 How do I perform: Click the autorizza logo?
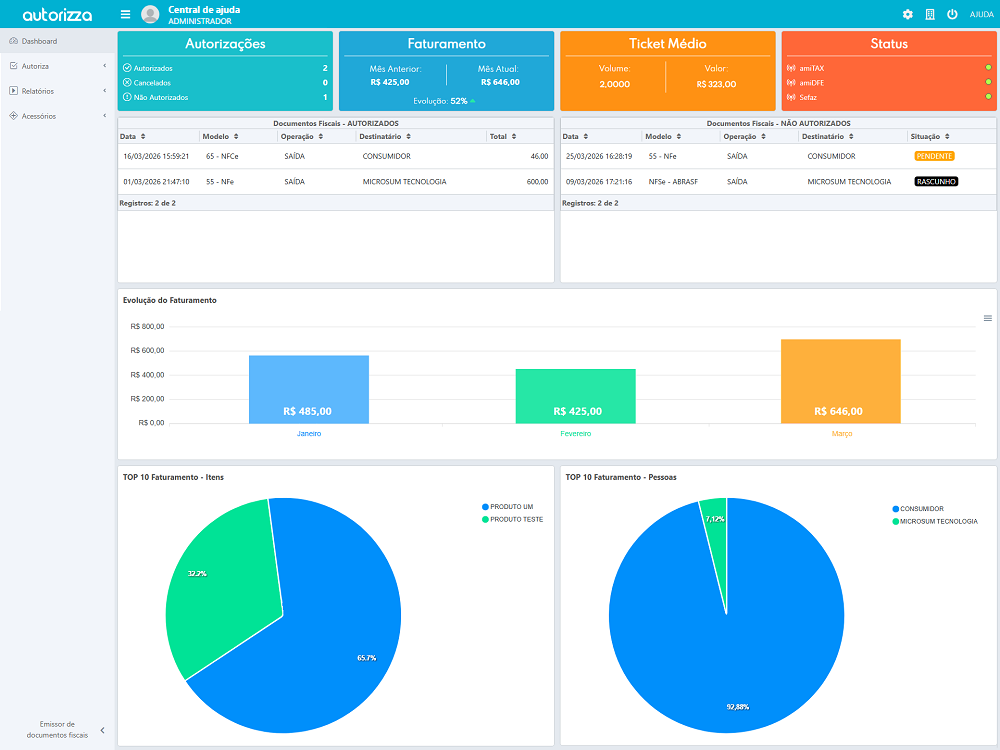pyautogui.click(x=57, y=15)
